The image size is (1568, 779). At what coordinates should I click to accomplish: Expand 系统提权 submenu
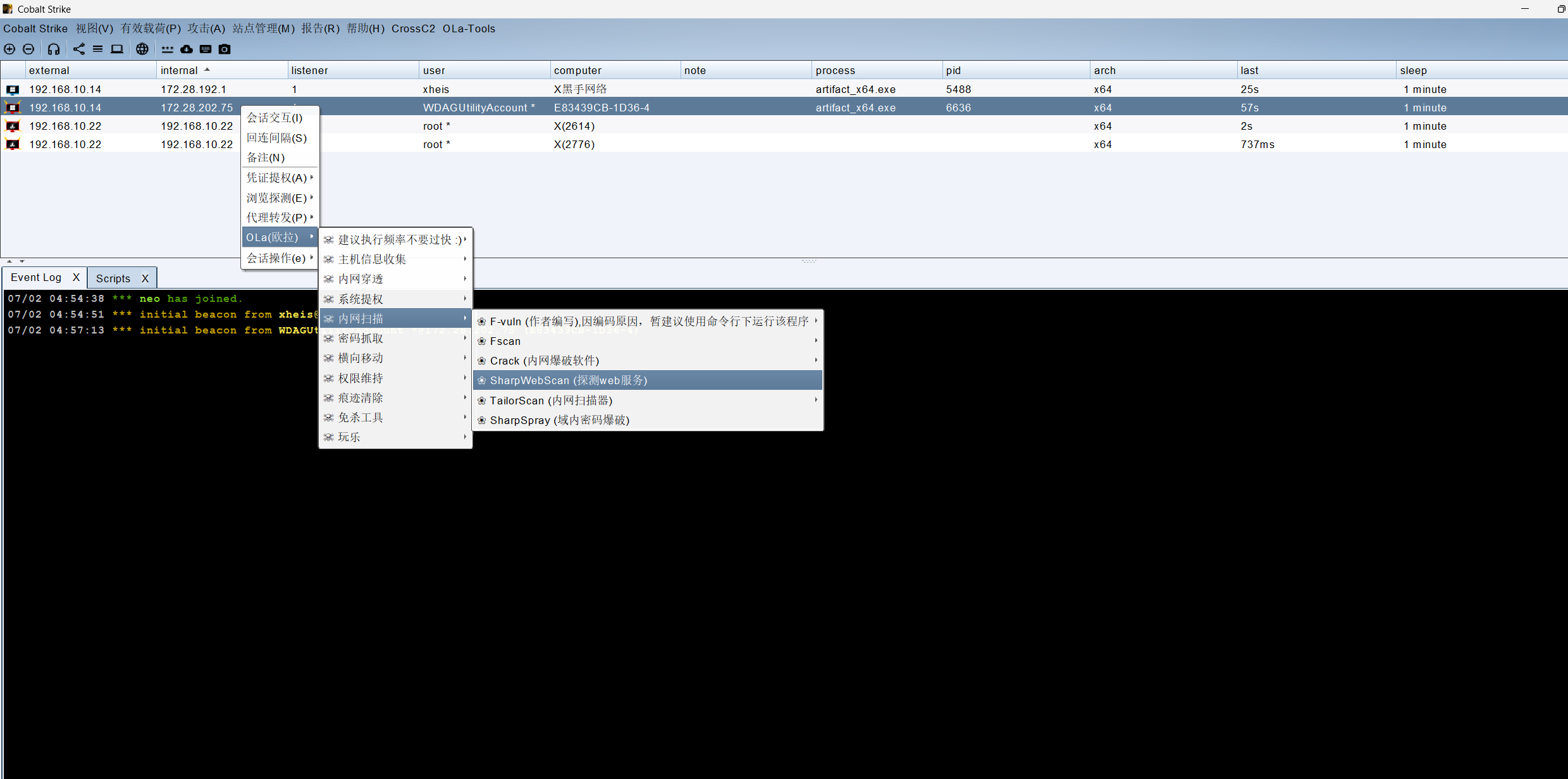(395, 299)
